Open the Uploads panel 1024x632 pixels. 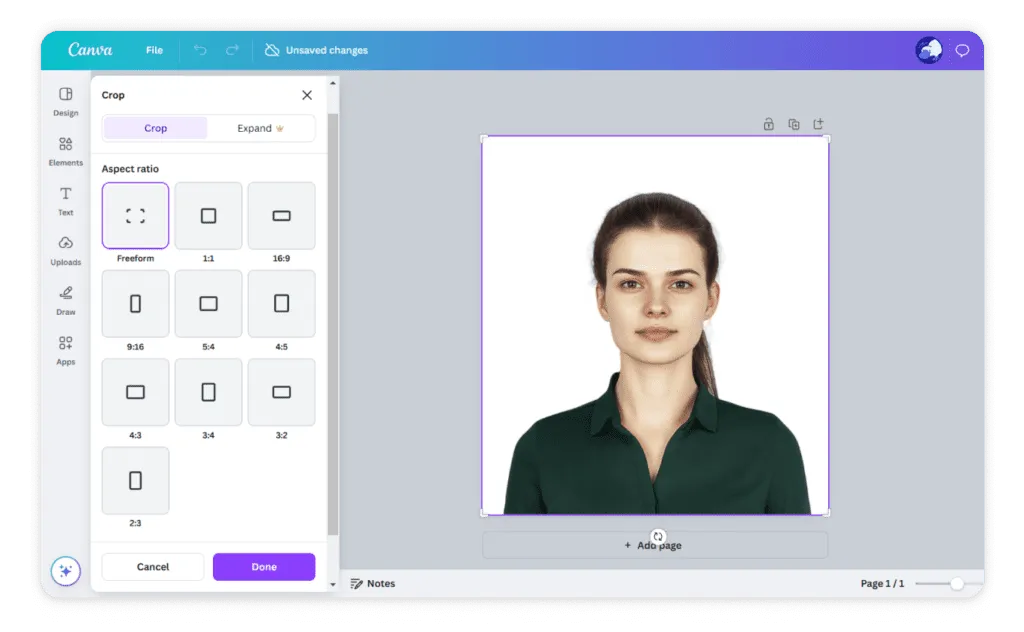click(x=66, y=248)
